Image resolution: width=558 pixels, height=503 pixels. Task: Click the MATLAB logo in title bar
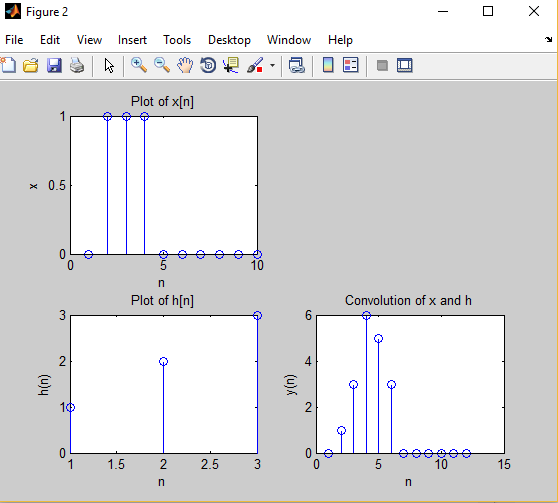(13, 12)
